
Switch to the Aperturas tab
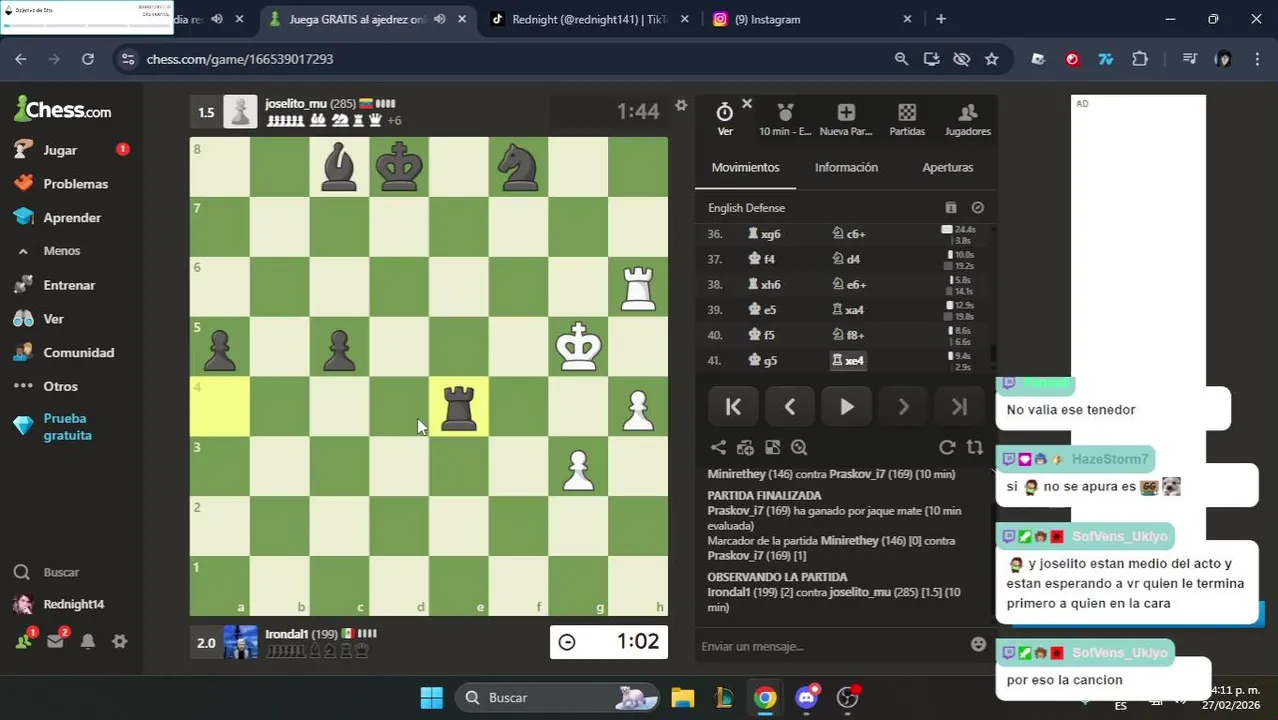click(x=947, y=168)
